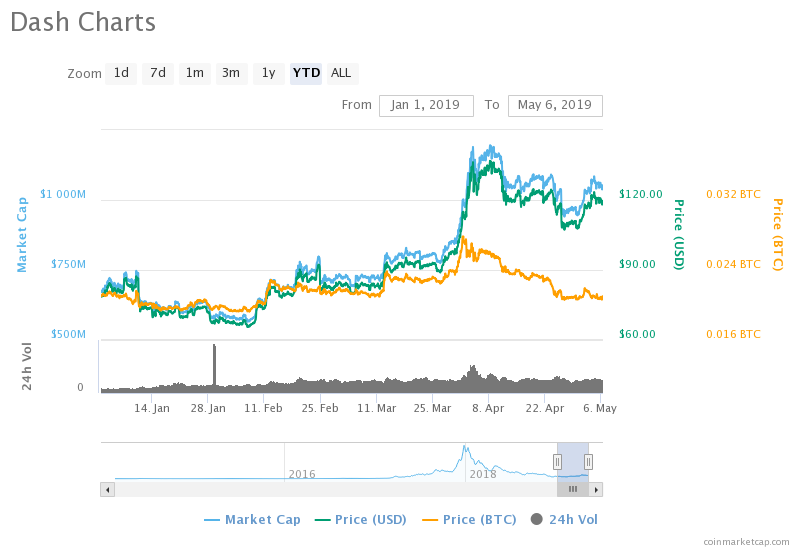Click navigator scrollbar left arrow
This screenshot has height=550, width=800.
pyautogui.click(x=107, y=490)
